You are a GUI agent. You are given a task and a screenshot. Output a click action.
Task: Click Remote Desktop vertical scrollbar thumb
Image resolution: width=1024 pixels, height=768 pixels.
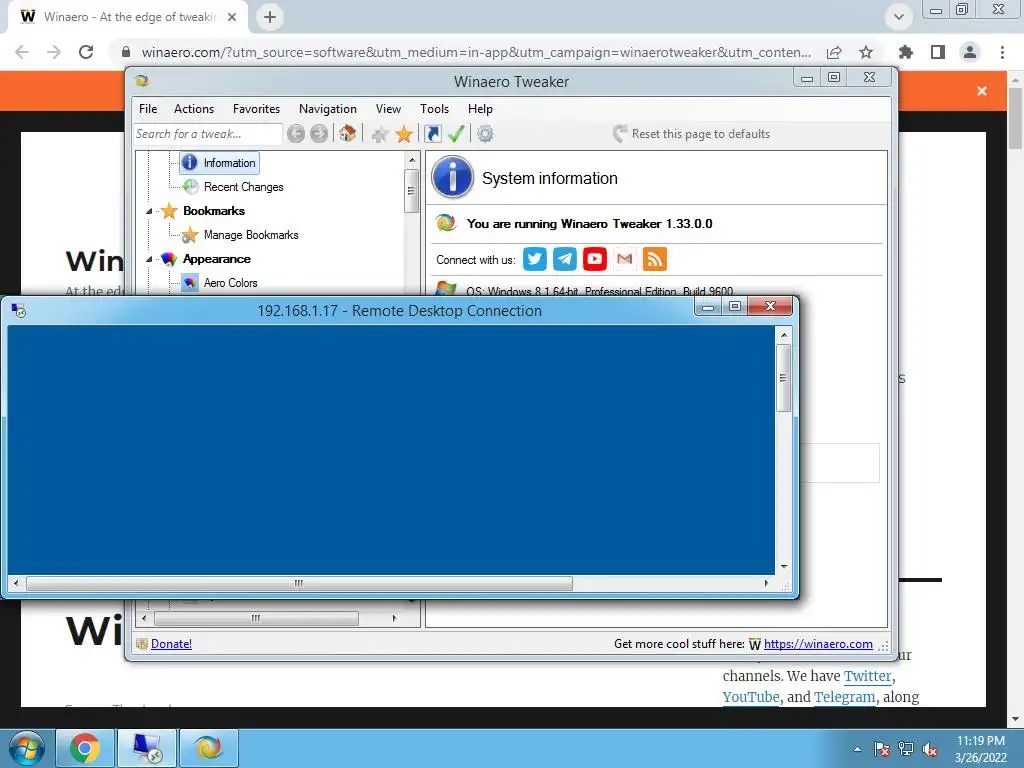click(x=784, y=378)
